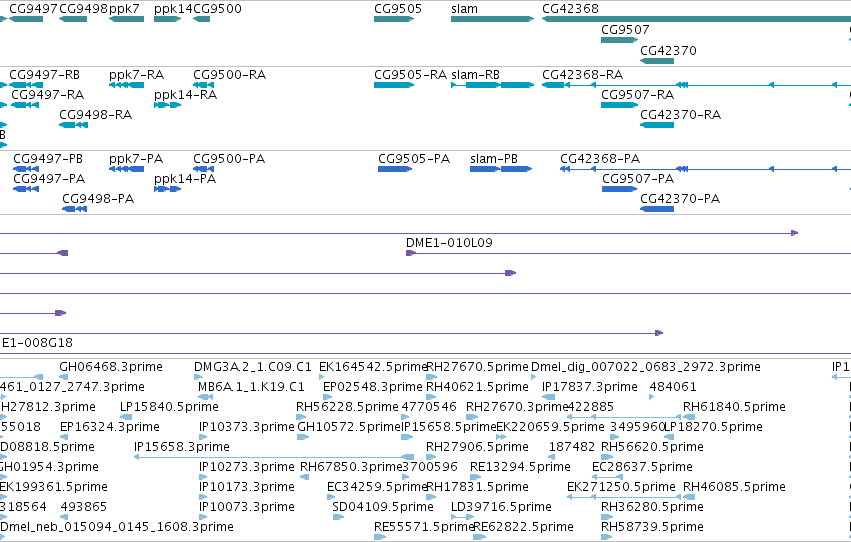Select EST RH56620.5prime
This screenshot has height=542, width=851.
[x=607, y=457]
